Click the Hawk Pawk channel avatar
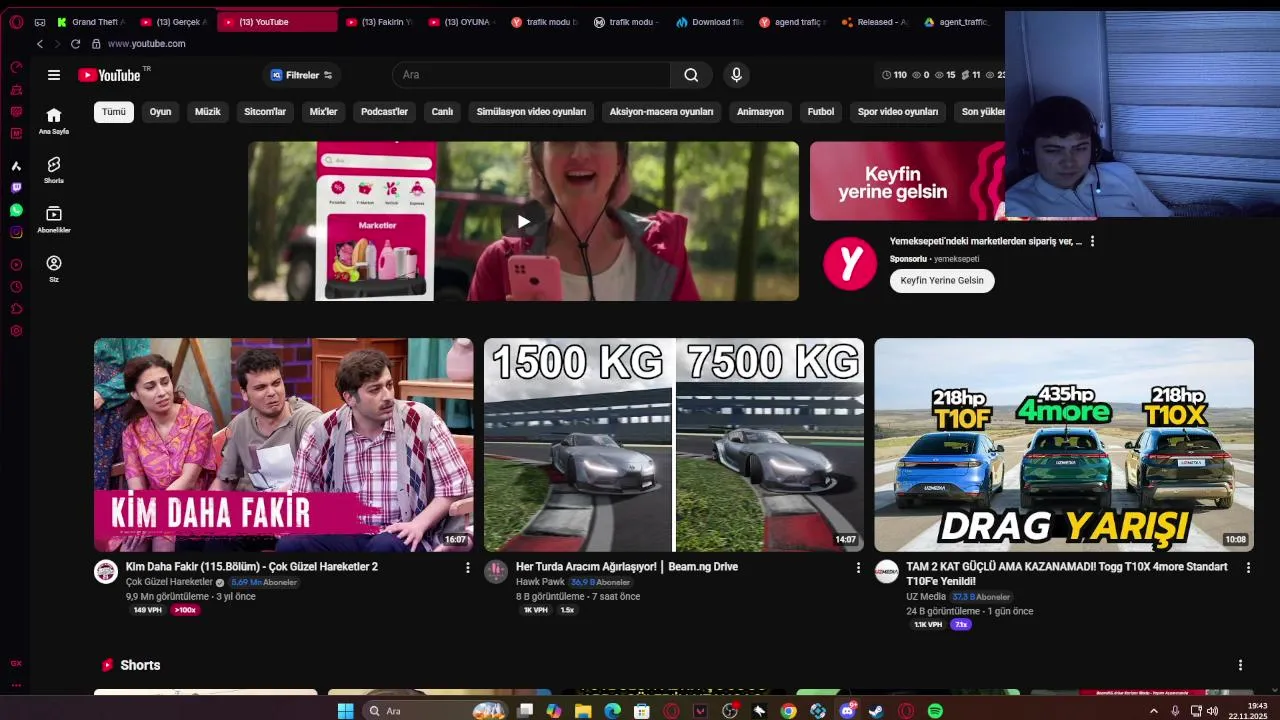This screenshot has width=1280, height=720. [x=496, y=572]
